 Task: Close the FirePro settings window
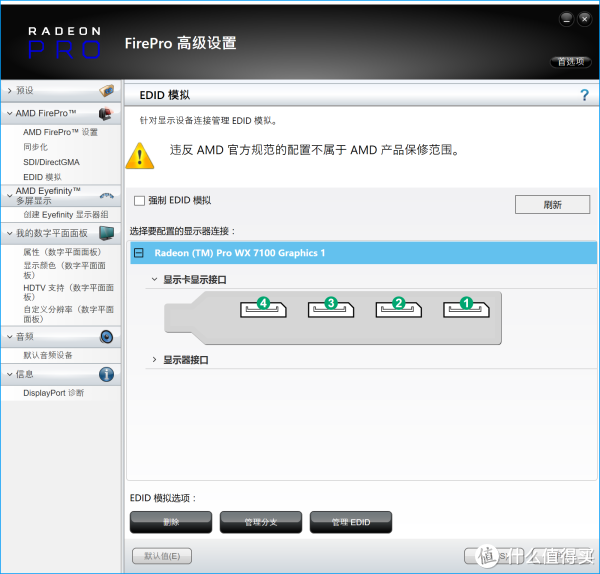click(585, 18)
